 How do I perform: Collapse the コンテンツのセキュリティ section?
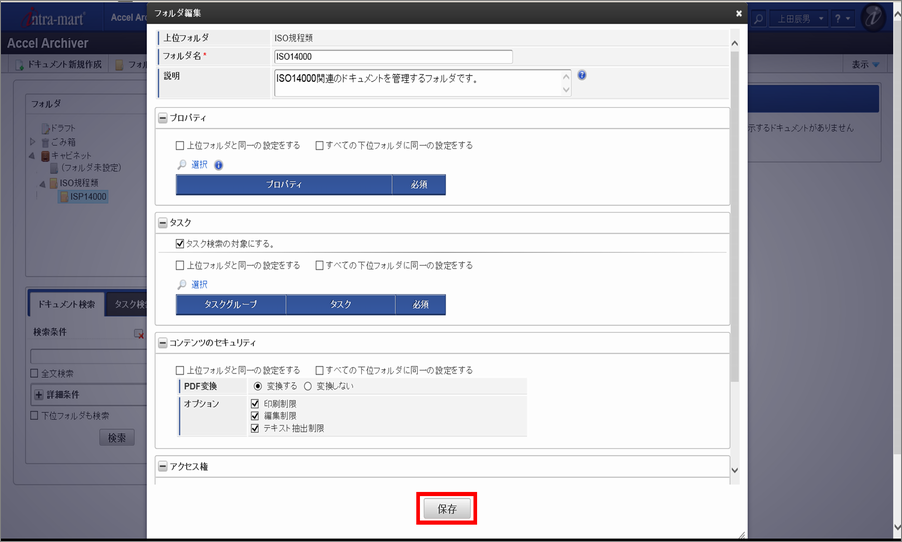tap(163, 343)
